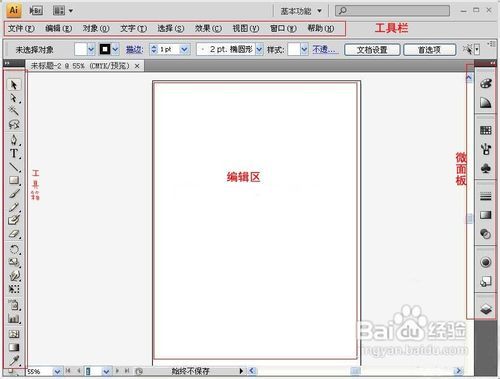Launch Adobe Bridge via Br icon
The width and height of the screenshot is (500, 379).
point(36,11)
